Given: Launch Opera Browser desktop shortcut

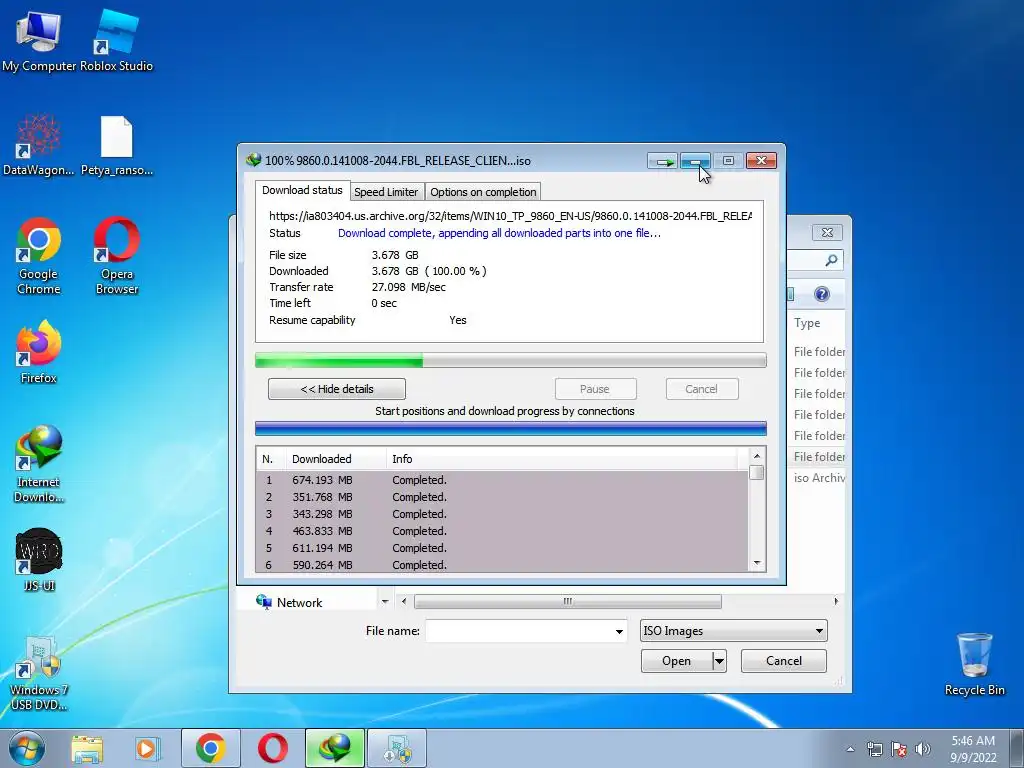Looking at the screenshot, I should tap(117, 256).
